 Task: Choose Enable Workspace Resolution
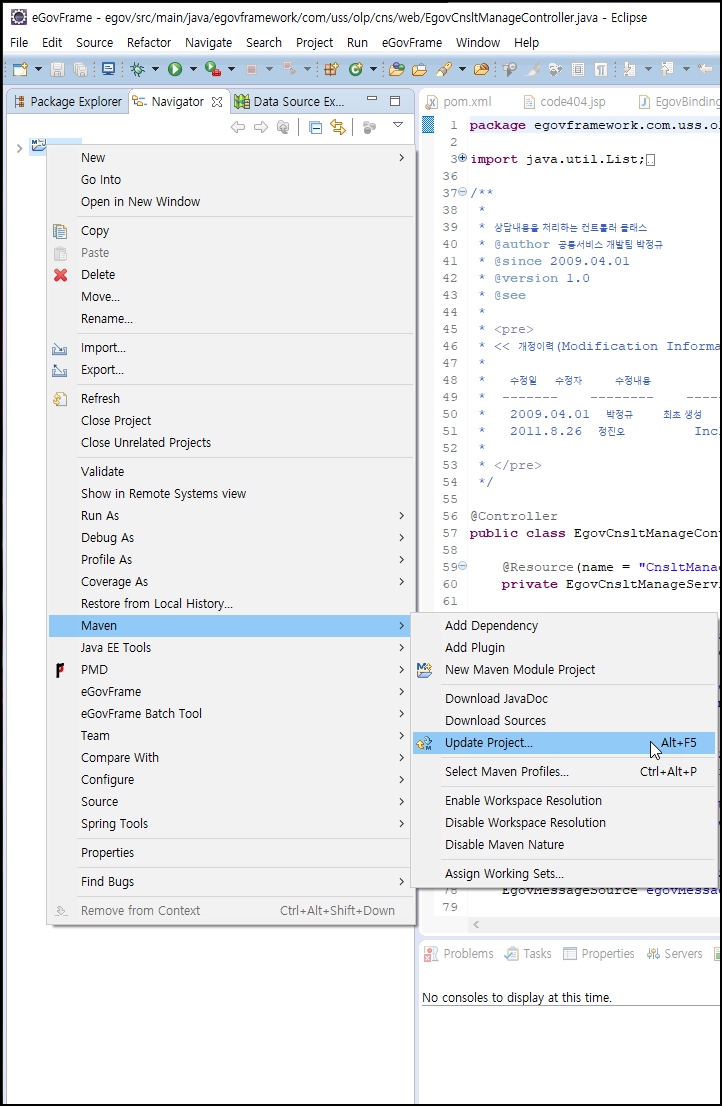click(564, 801)
